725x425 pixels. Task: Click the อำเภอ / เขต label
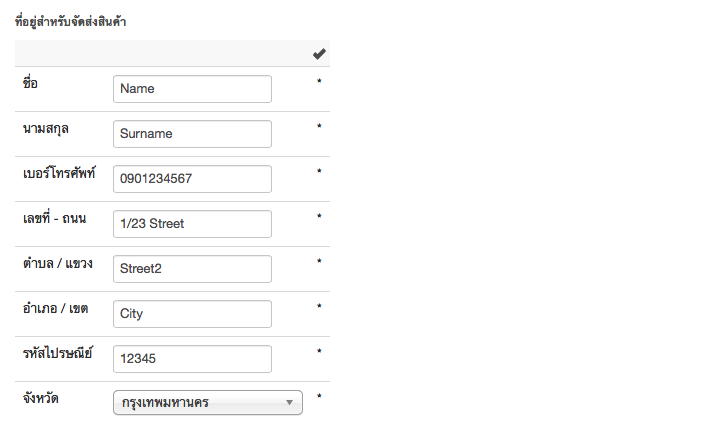click(55, 309)
